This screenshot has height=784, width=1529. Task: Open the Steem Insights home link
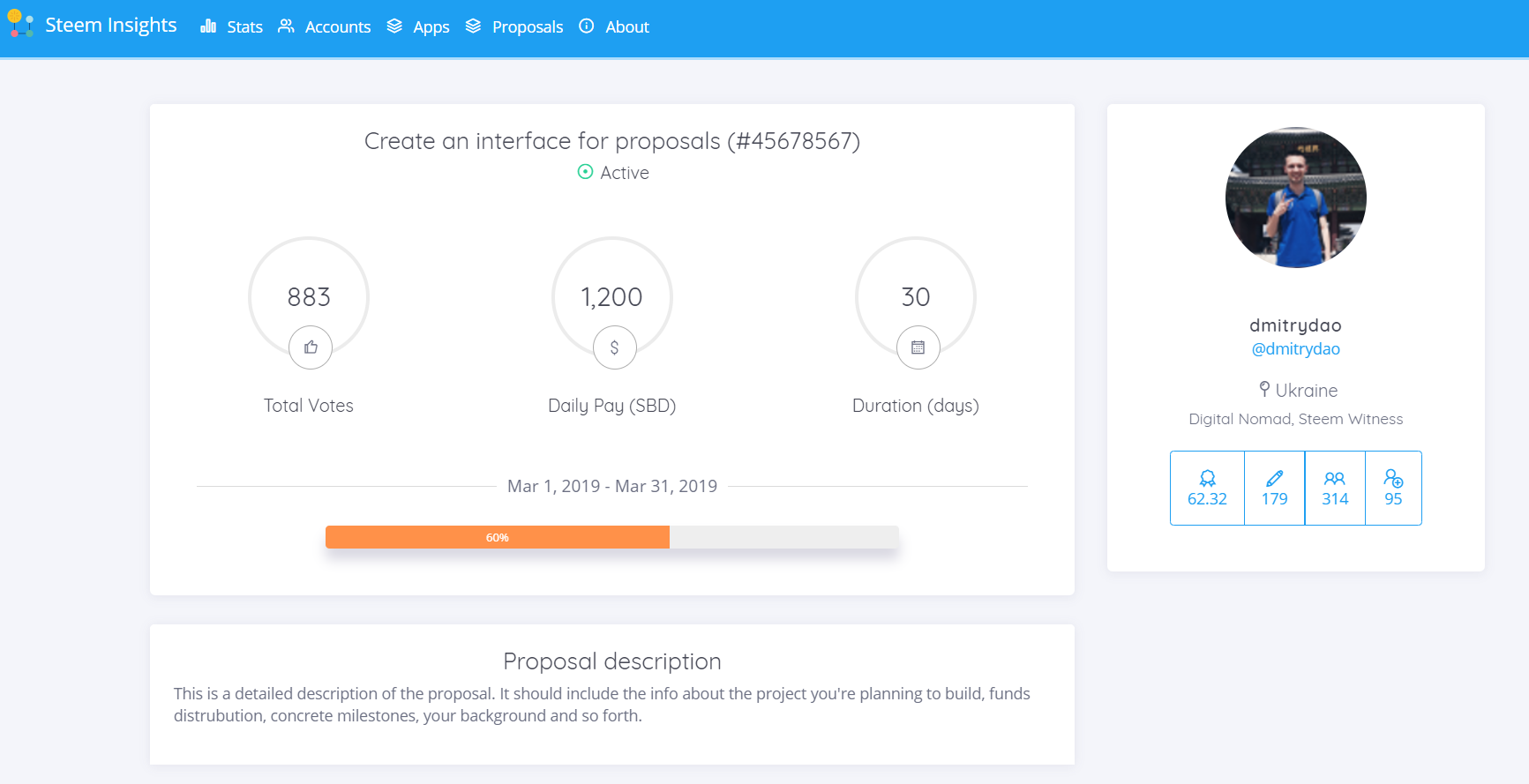coord(110,25)
